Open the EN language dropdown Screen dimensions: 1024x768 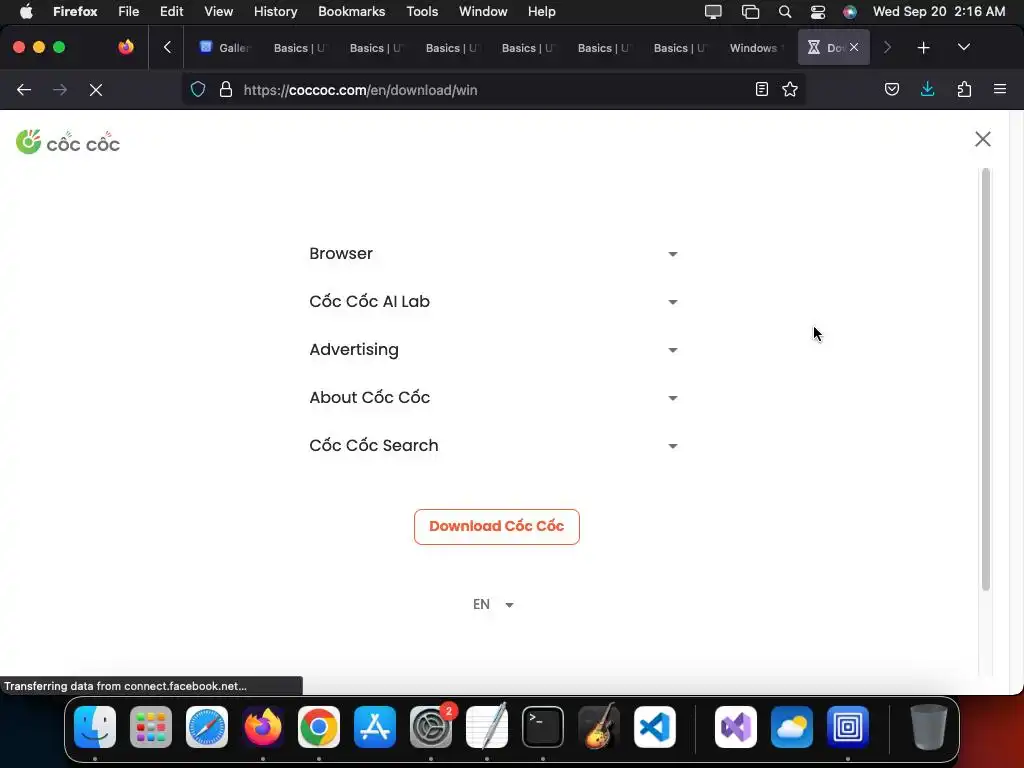point(493,604)
